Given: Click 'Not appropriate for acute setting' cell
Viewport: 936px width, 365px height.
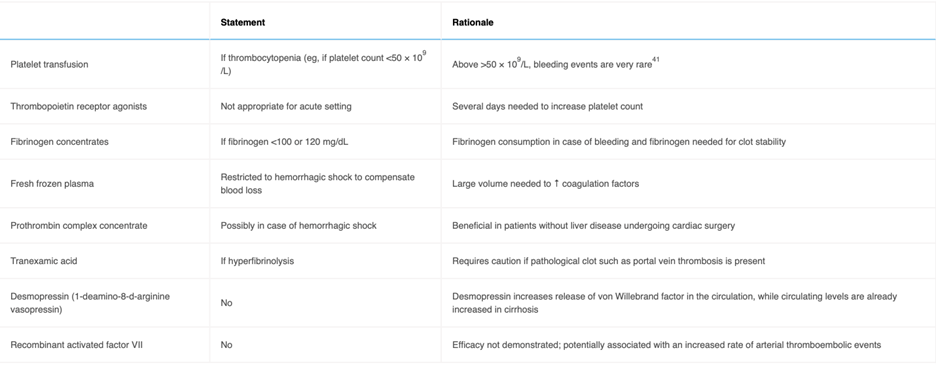Looking at the screenshot, I should click(286, 106).
